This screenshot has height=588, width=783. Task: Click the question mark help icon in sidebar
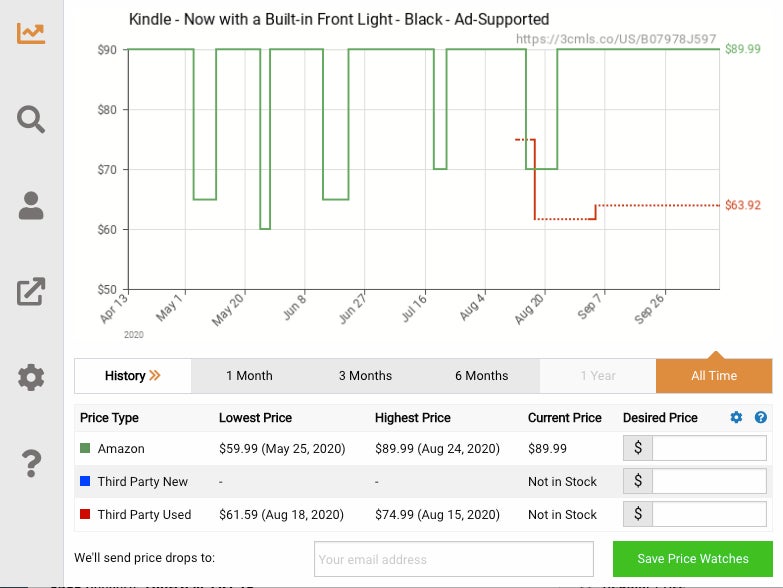coord(31,464)
